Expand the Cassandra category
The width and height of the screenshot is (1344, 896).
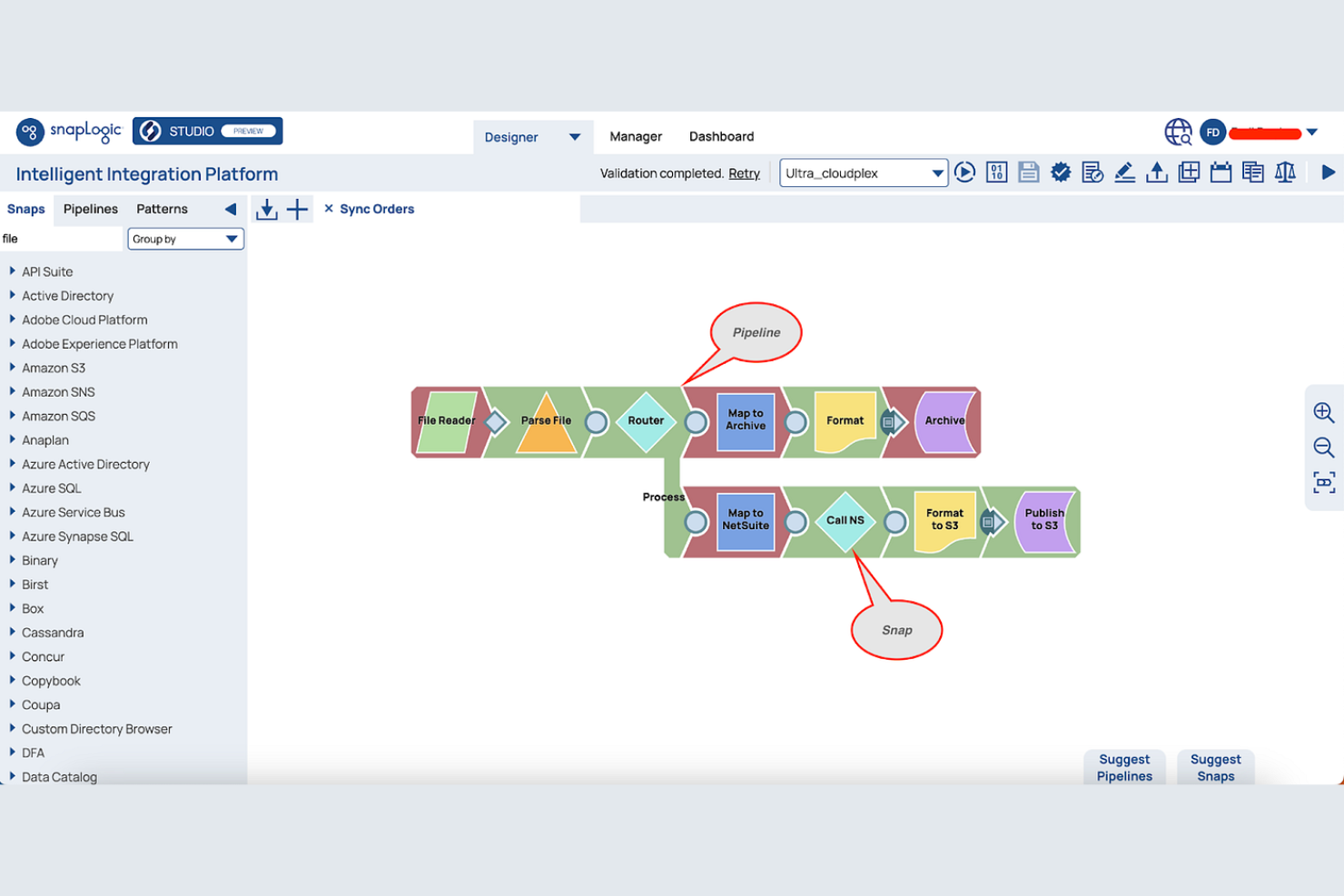(12, 632)
